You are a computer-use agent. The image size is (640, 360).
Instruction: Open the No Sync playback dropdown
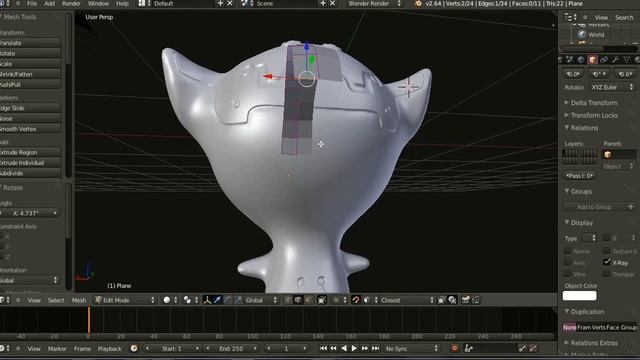[411, 349]
